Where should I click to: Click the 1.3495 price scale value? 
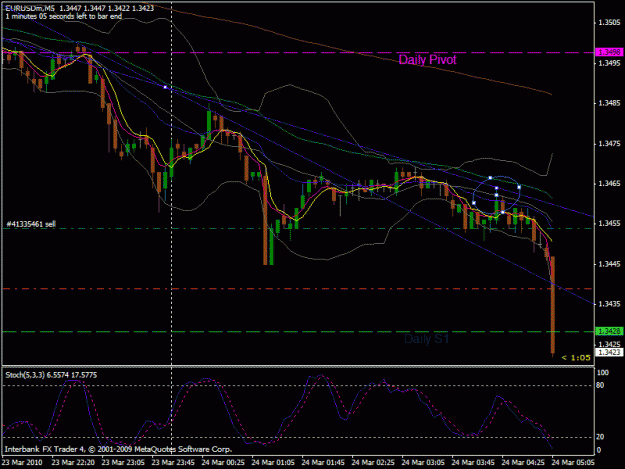609,63
